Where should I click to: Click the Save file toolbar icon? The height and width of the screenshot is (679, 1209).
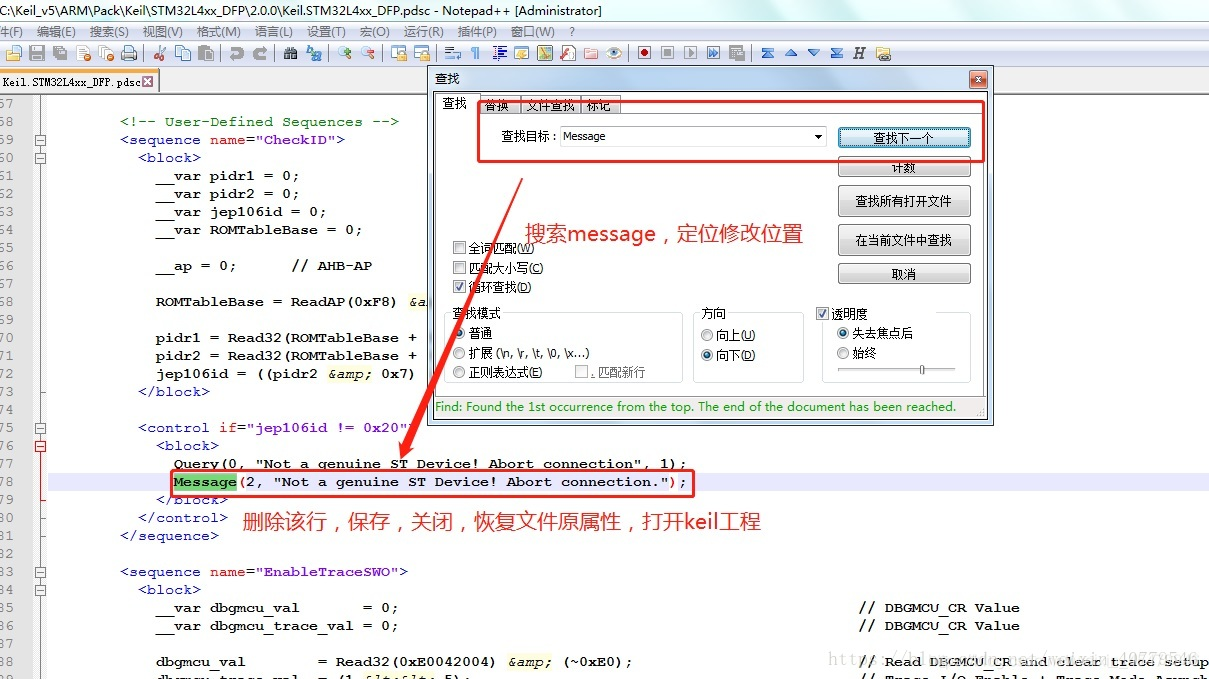(37, 52)
